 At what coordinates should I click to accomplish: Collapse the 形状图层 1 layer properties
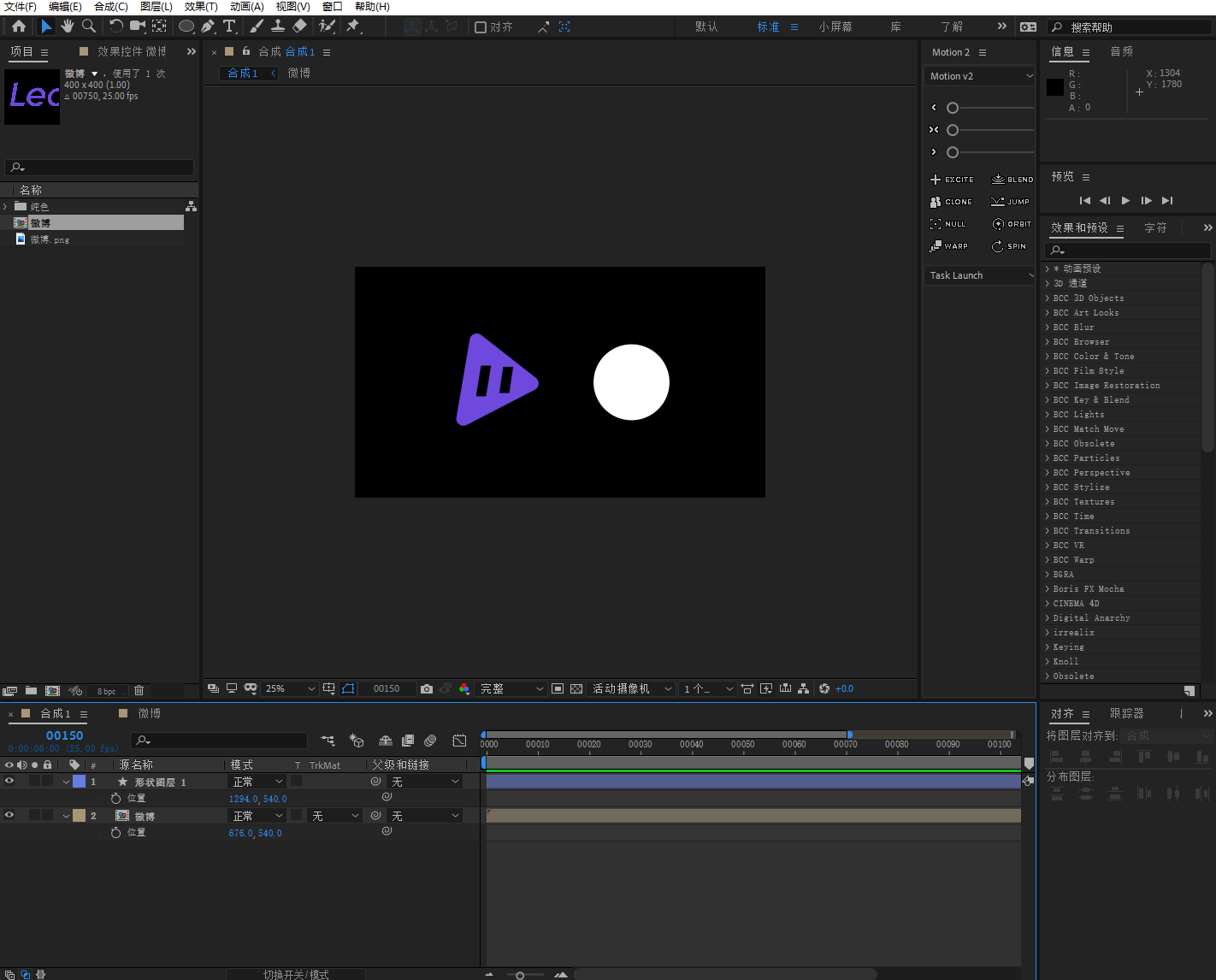(x=66, y=782)
